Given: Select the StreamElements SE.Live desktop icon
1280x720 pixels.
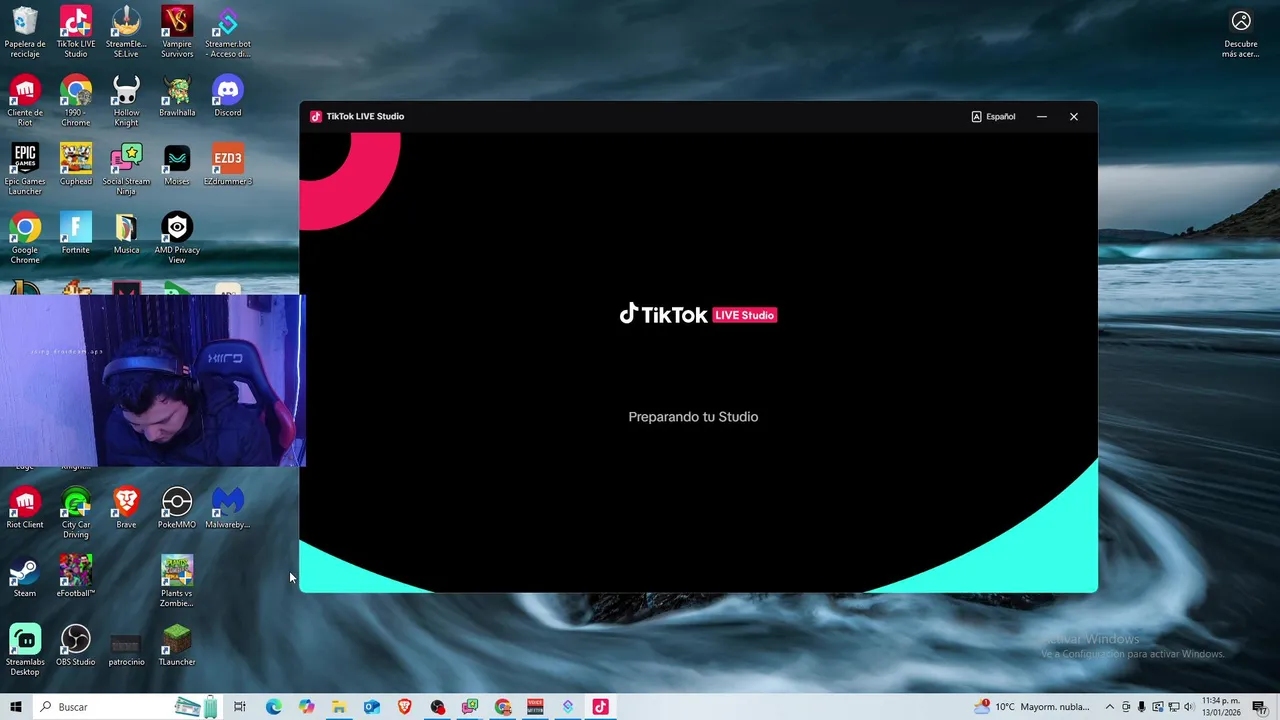Looking at the screenshot, I should pyautogui.click(x=126, y=32).
